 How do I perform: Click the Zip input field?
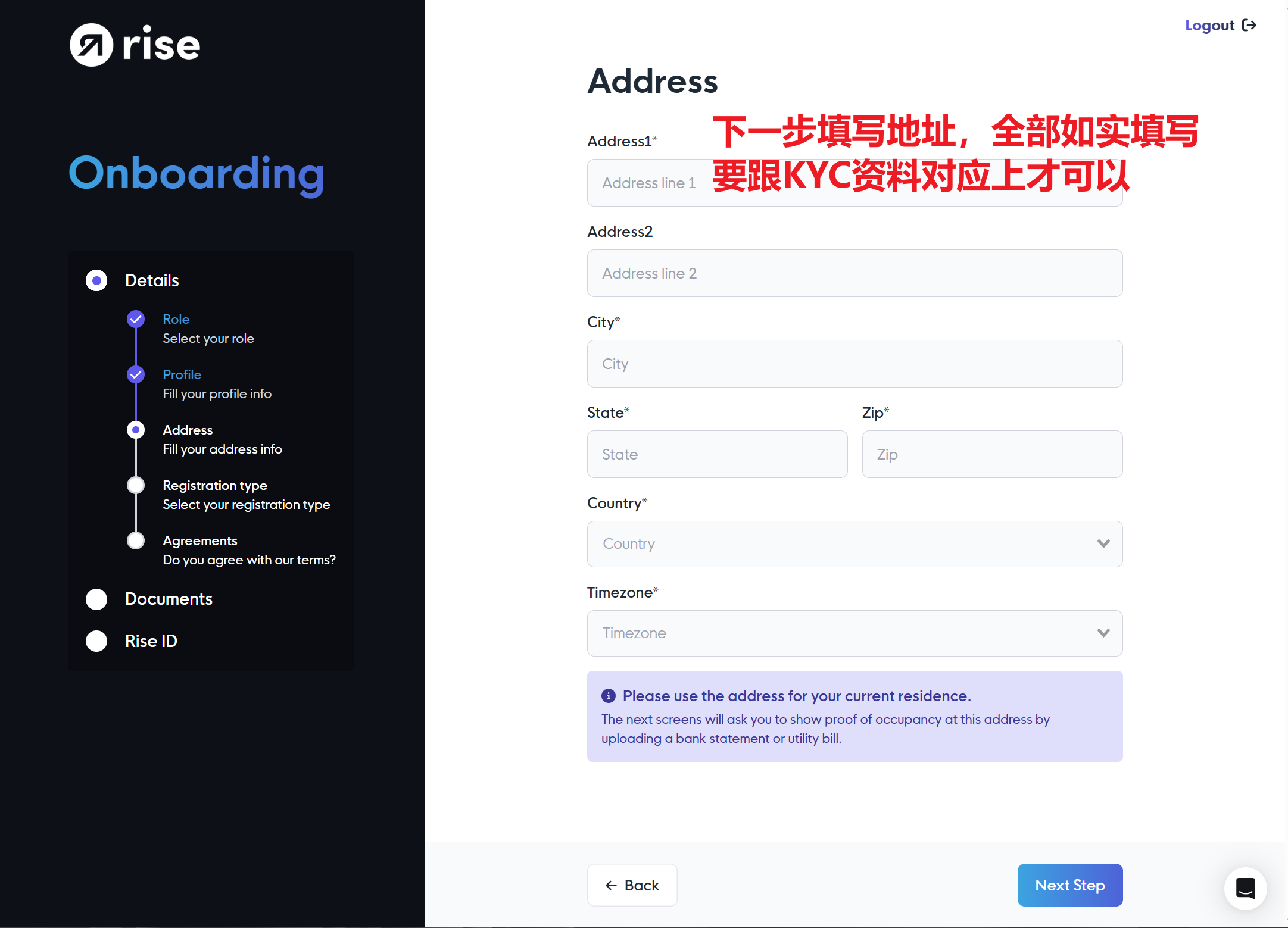991,454
